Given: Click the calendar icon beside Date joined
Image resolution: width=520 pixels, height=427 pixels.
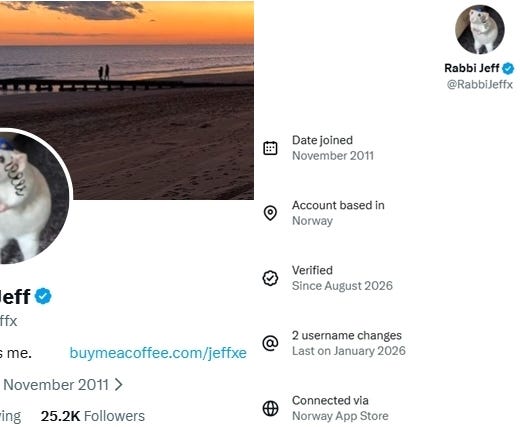Looking at the screenshot, I should pyautogui.click(x=270, y=148).
